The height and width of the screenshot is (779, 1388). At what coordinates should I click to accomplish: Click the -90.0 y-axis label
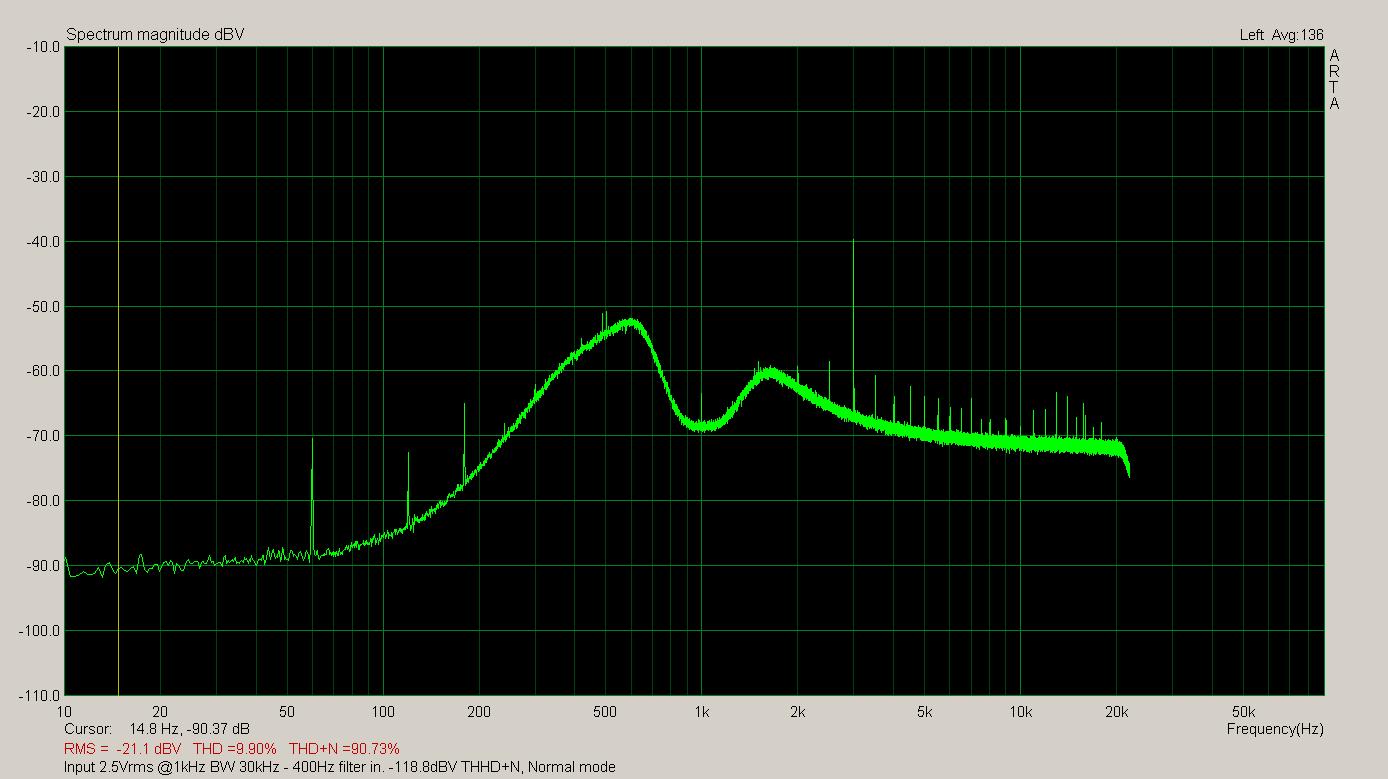click(x=41, y=566)
